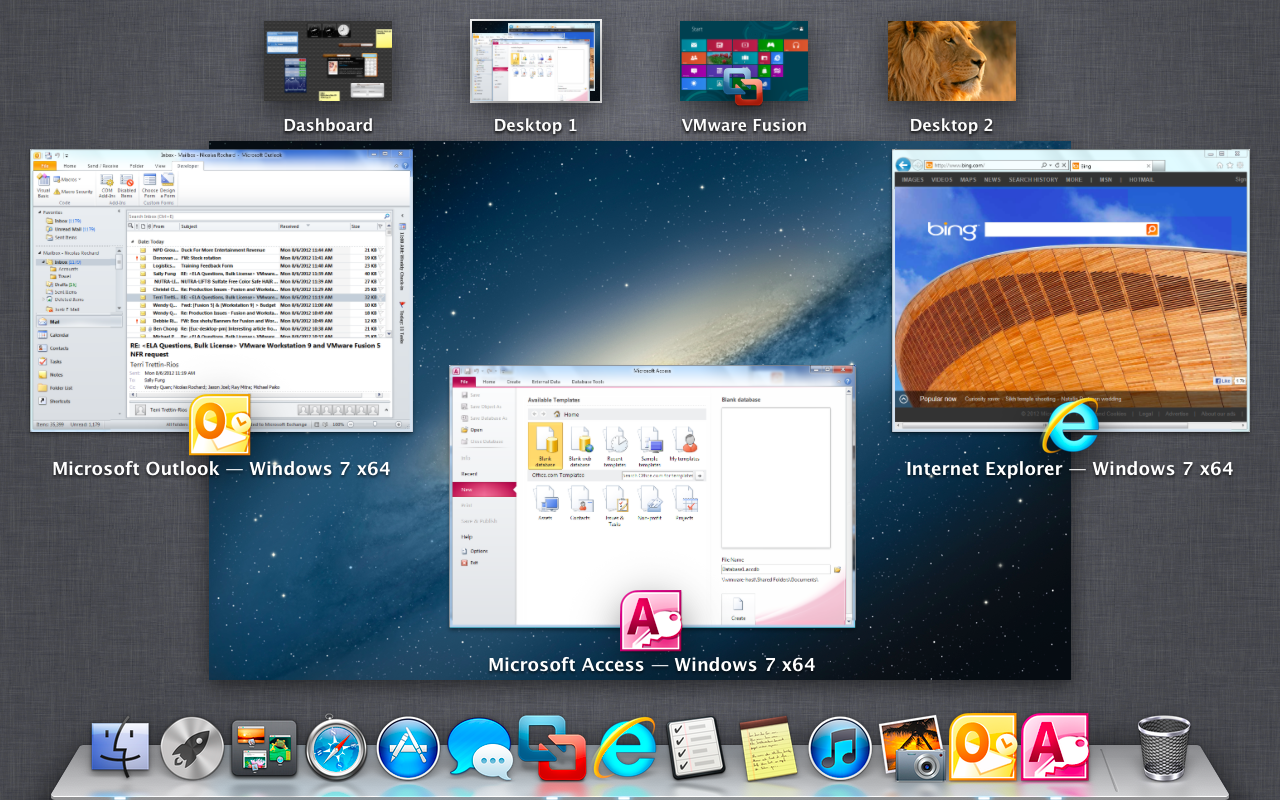Image resolution: width=1280 pixels, height=800 pixels.
Task: Activate the Internet Explorer Bing window
Action: [1070, 290]
